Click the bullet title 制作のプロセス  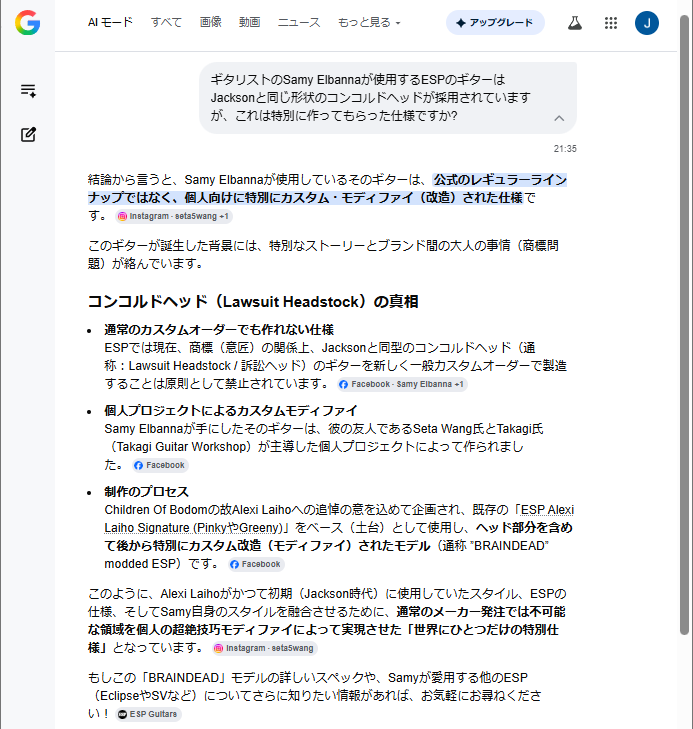(146, 492)
